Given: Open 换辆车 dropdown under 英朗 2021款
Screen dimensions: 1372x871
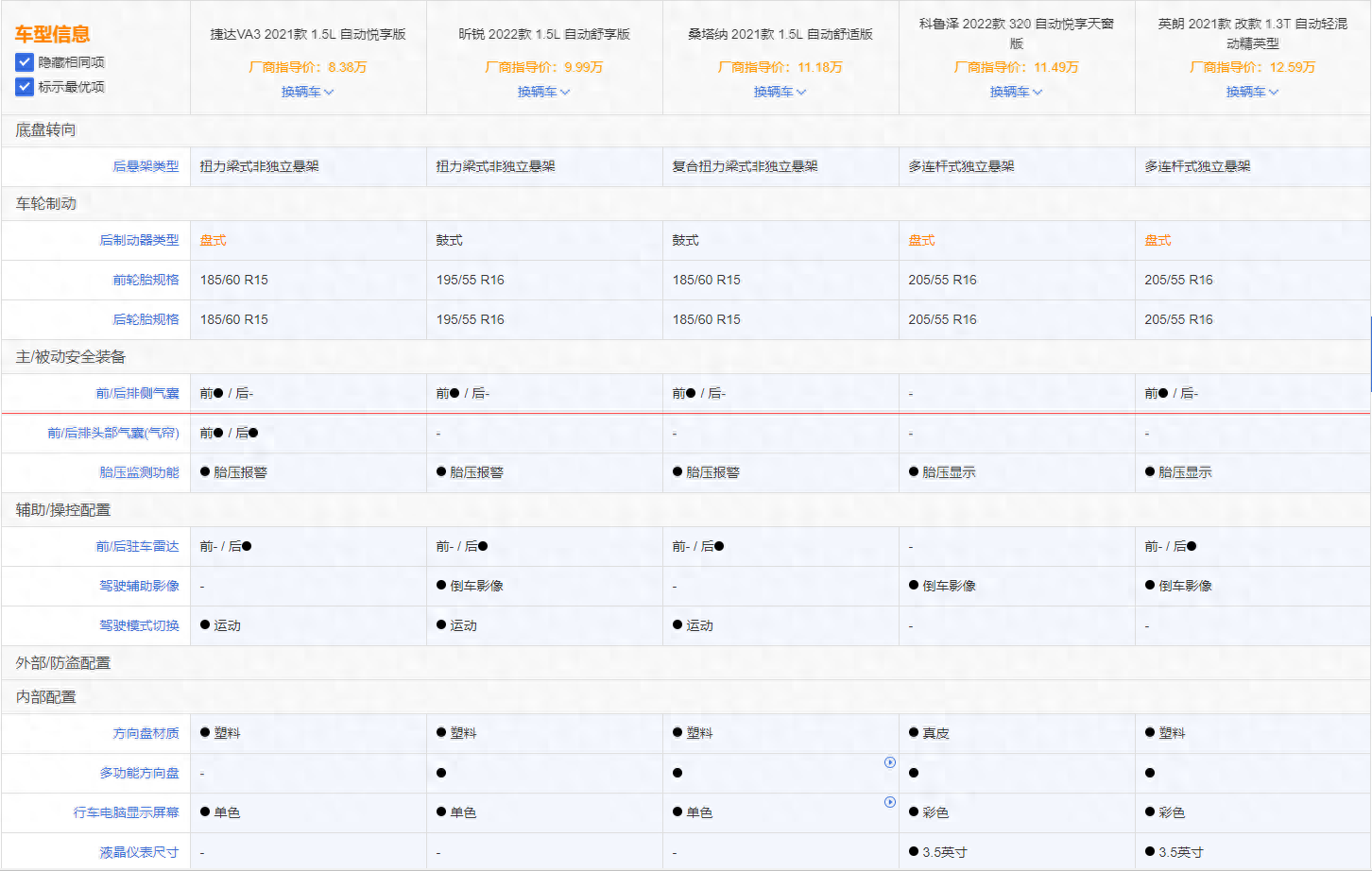Looking at the screenshot, I should [1253, 92].
